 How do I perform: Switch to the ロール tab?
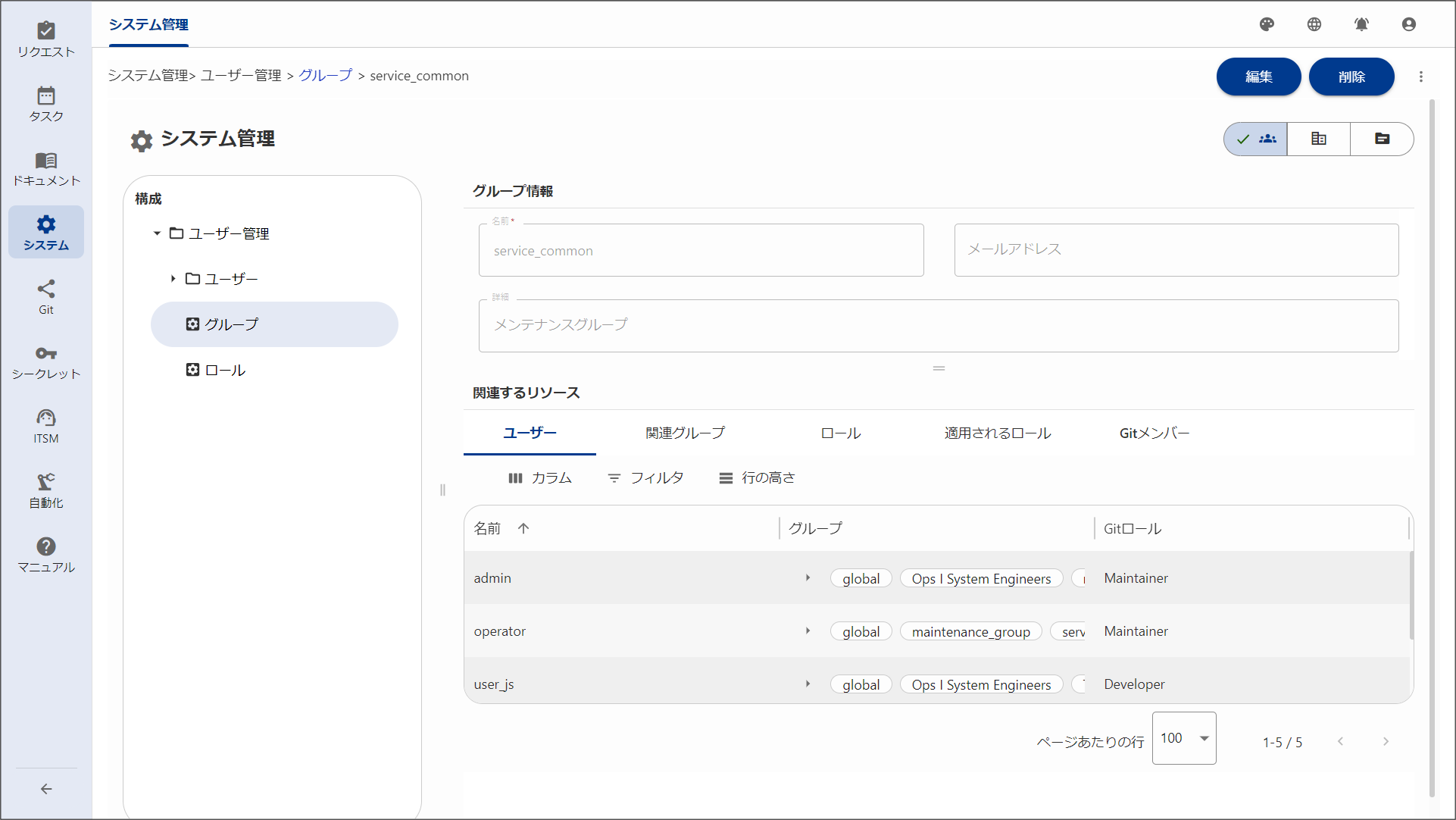click(x=841, y=433)
